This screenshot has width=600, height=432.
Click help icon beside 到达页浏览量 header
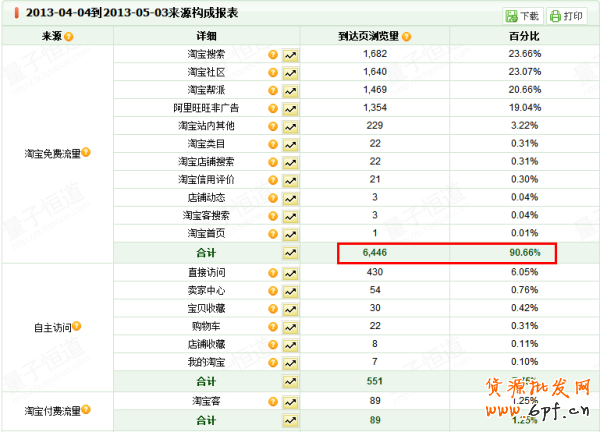pyautogui.click(x=407, y=36)
